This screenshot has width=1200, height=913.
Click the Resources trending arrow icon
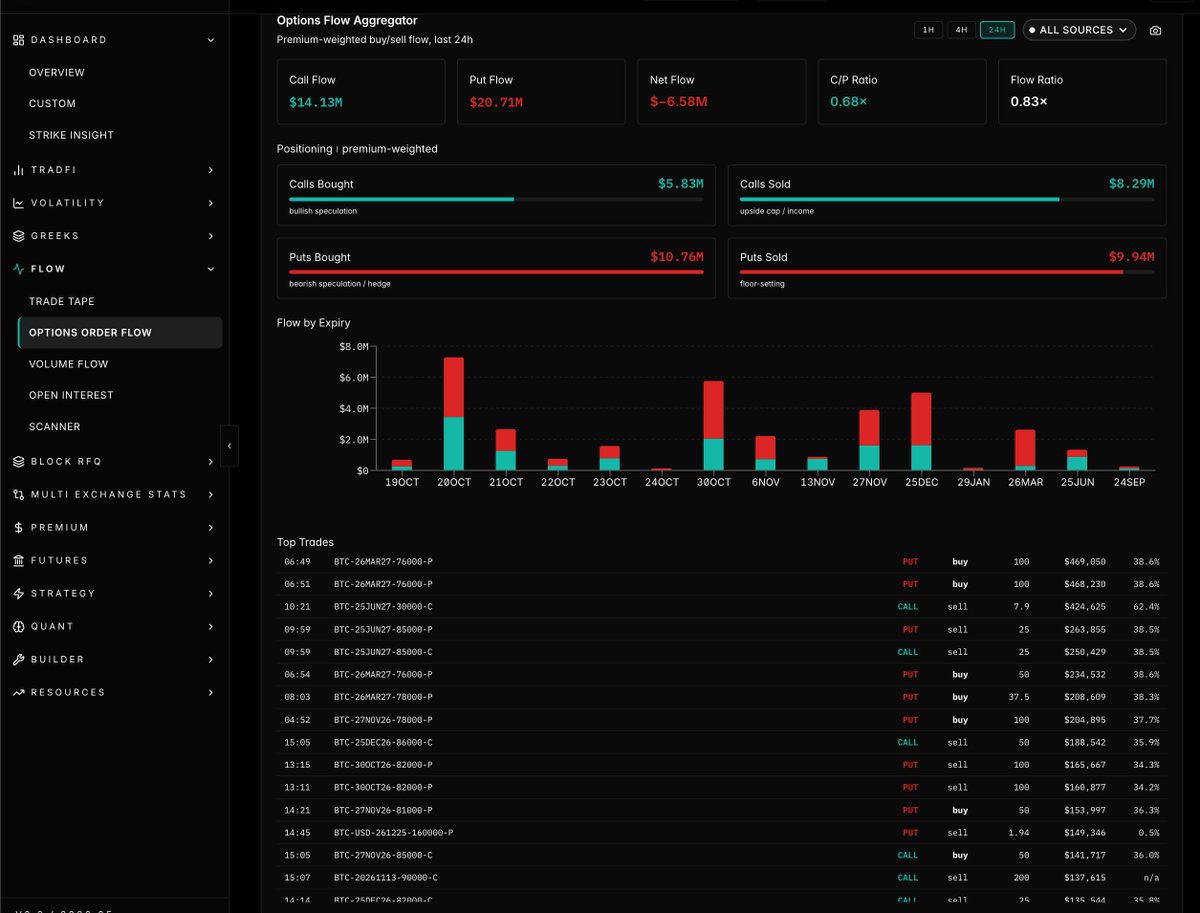pyautogui.click(x=18, y=693)
